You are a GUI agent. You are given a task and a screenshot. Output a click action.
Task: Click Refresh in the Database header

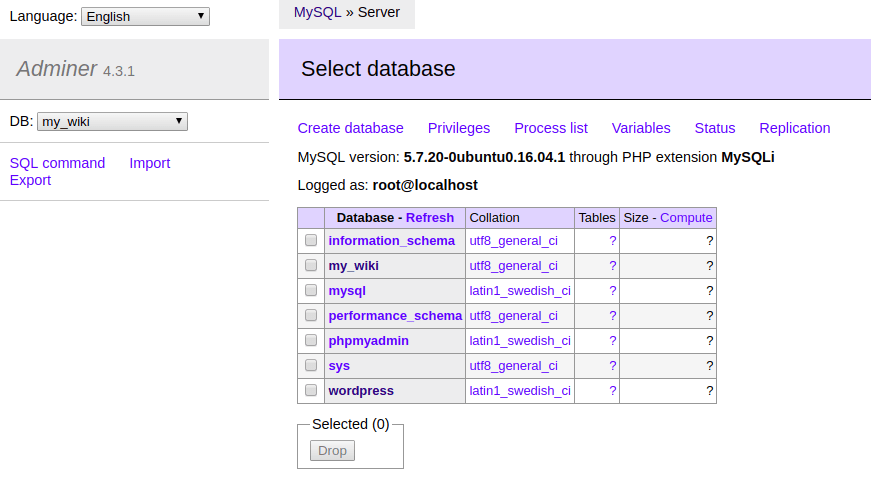(x=430, y=218)
